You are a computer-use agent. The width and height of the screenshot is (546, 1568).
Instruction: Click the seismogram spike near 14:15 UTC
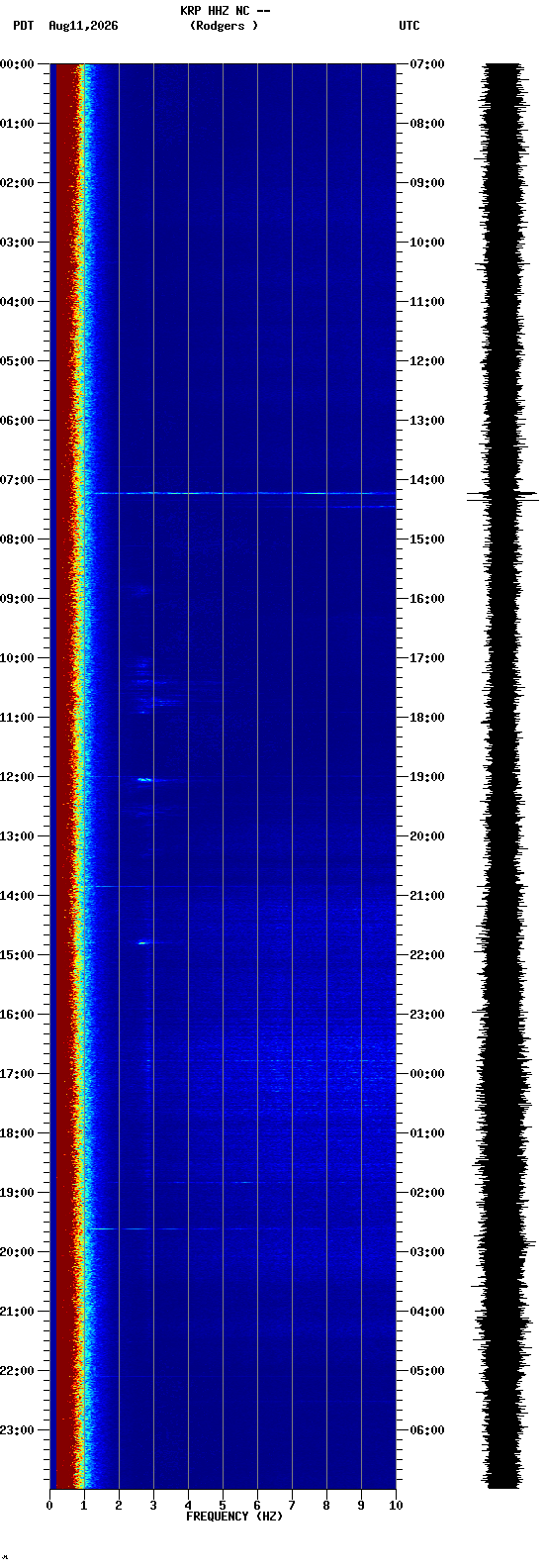502,495
